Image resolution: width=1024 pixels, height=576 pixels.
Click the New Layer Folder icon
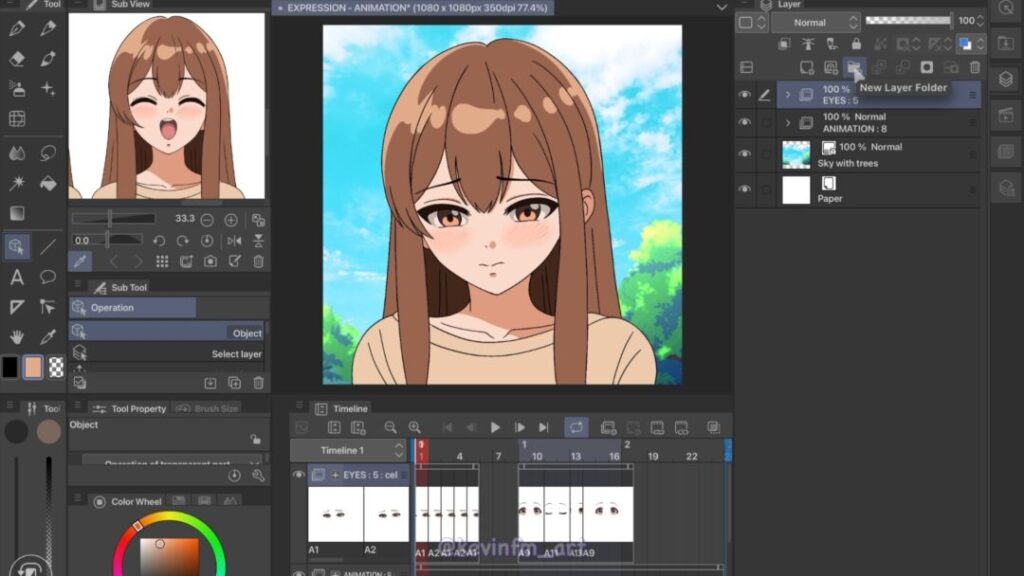[x=853, y=67]
